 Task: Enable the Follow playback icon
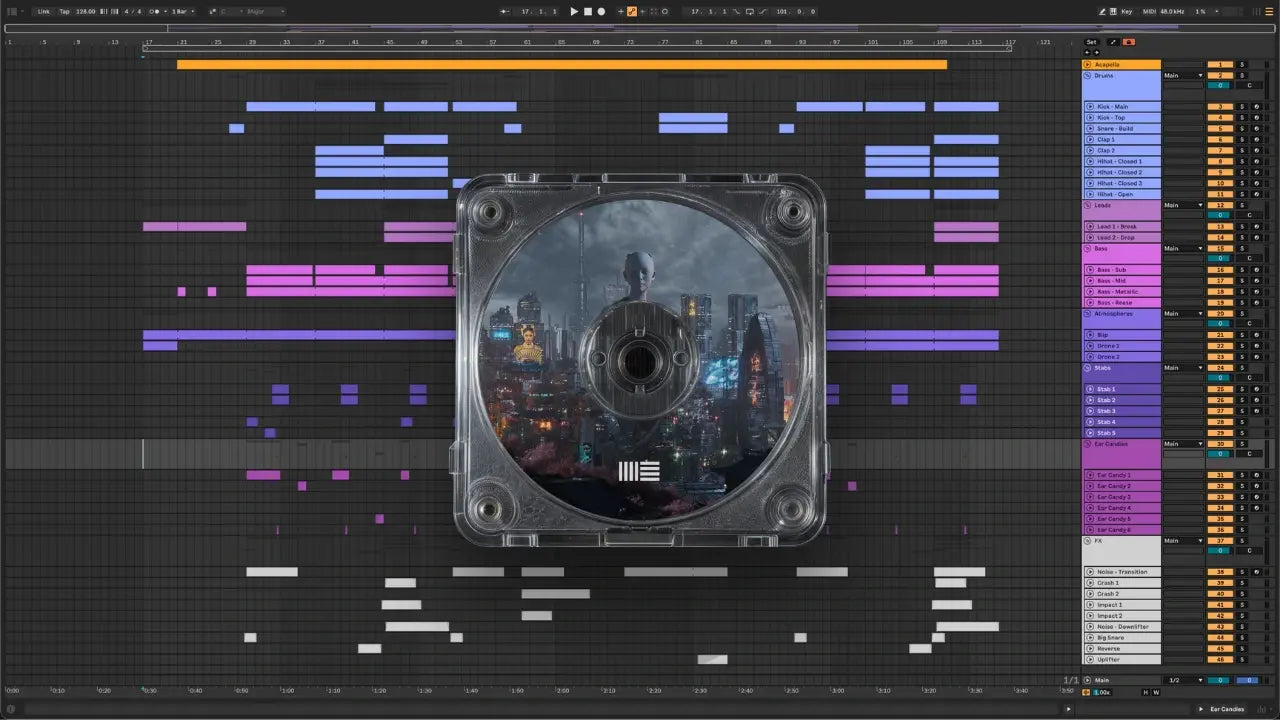[507, 11]
